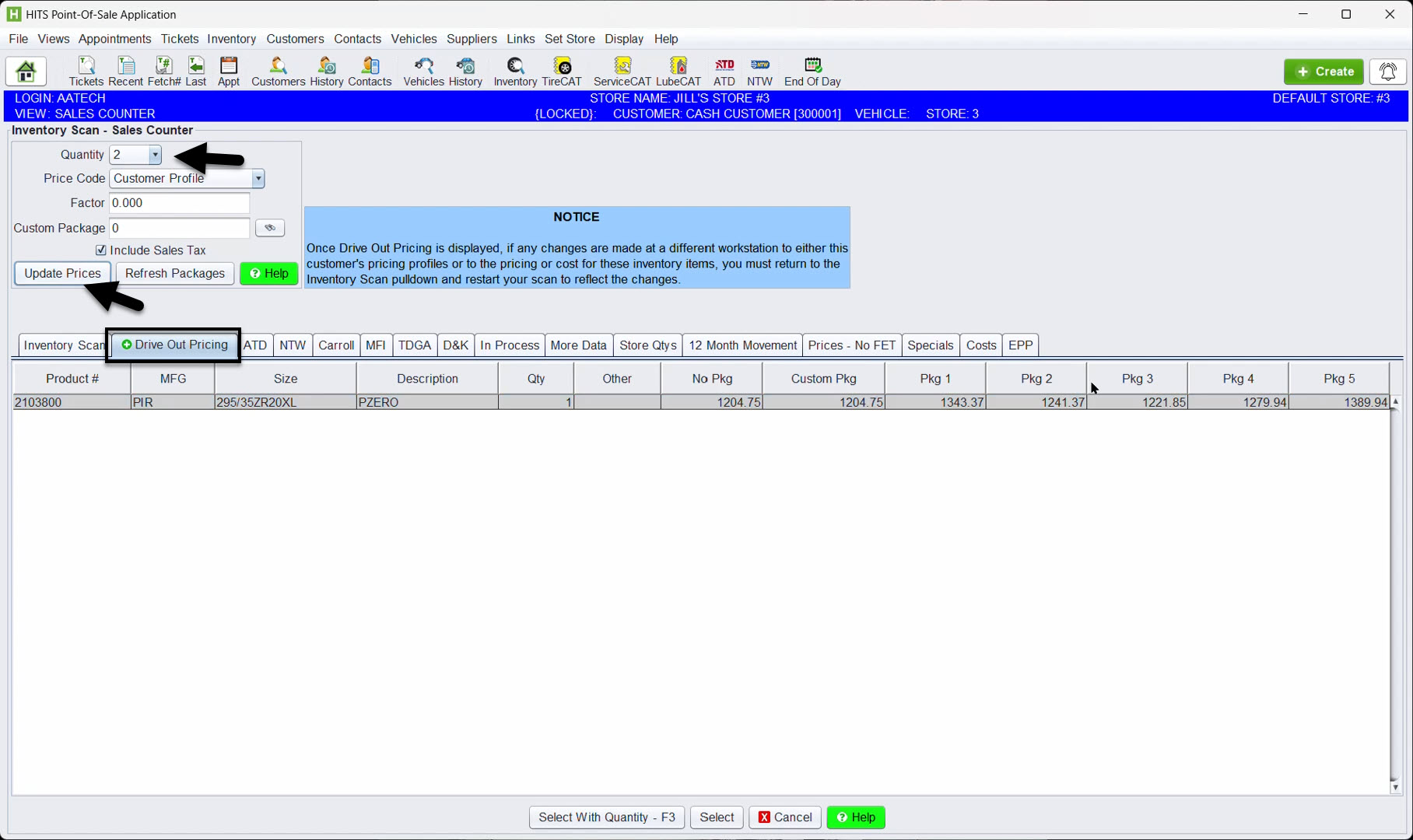1413x840 pixels.
Task: Switch to the Store Qtys tab
Action: [x=647, y=345]
